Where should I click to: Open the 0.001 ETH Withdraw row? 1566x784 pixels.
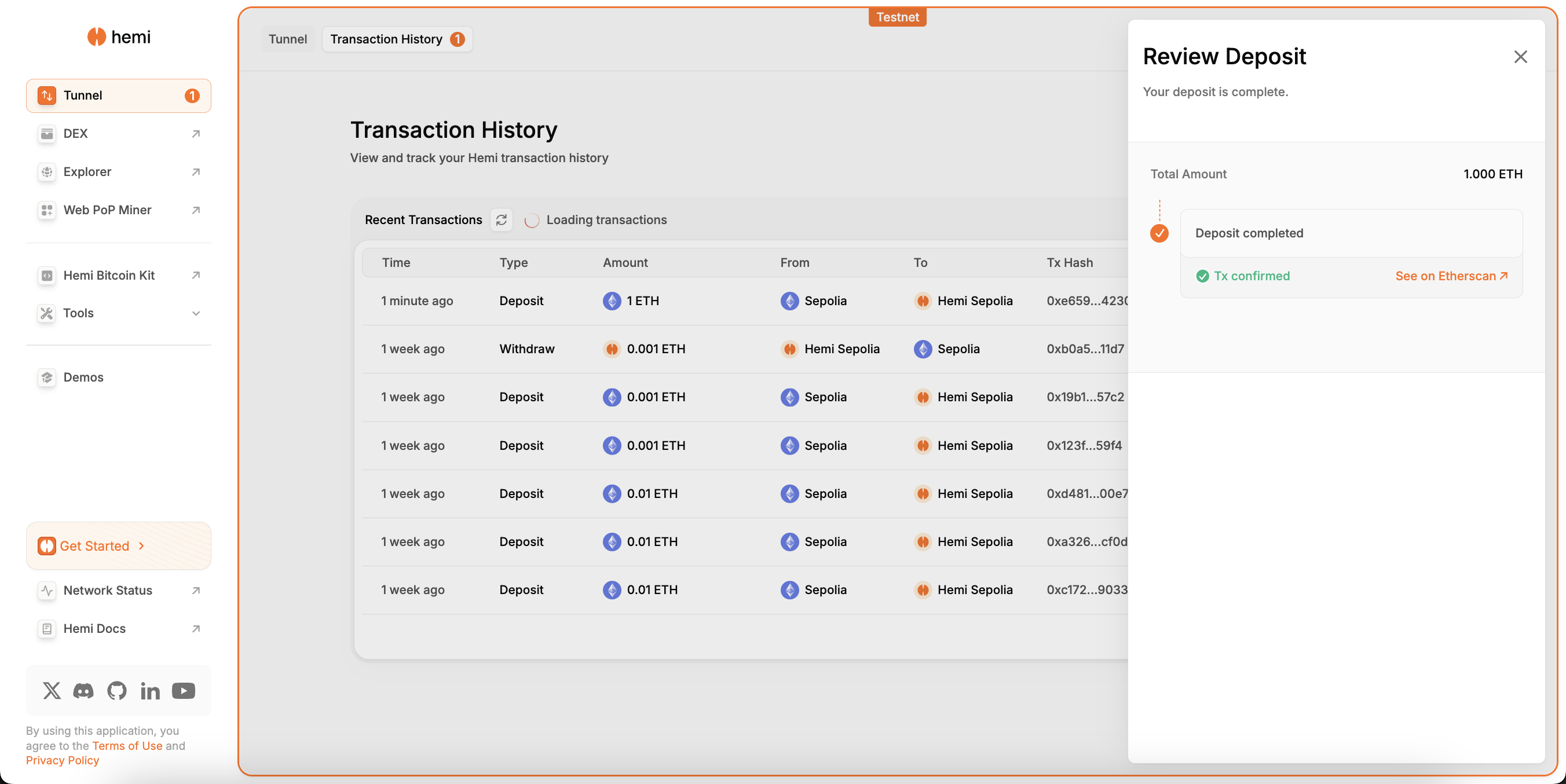point(745,349)
